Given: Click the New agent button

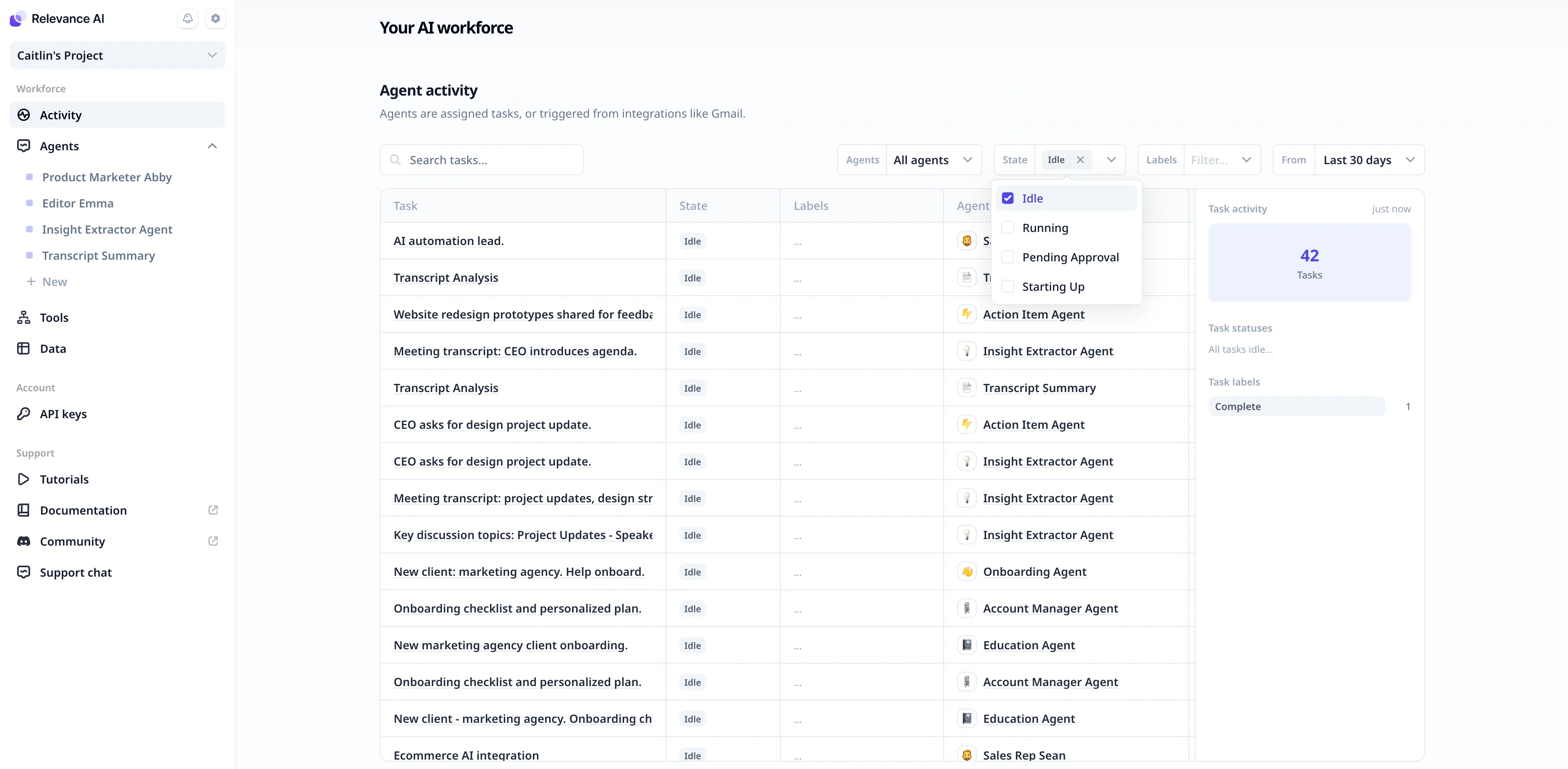Looking at the screenshot, I should click(47, 281).
